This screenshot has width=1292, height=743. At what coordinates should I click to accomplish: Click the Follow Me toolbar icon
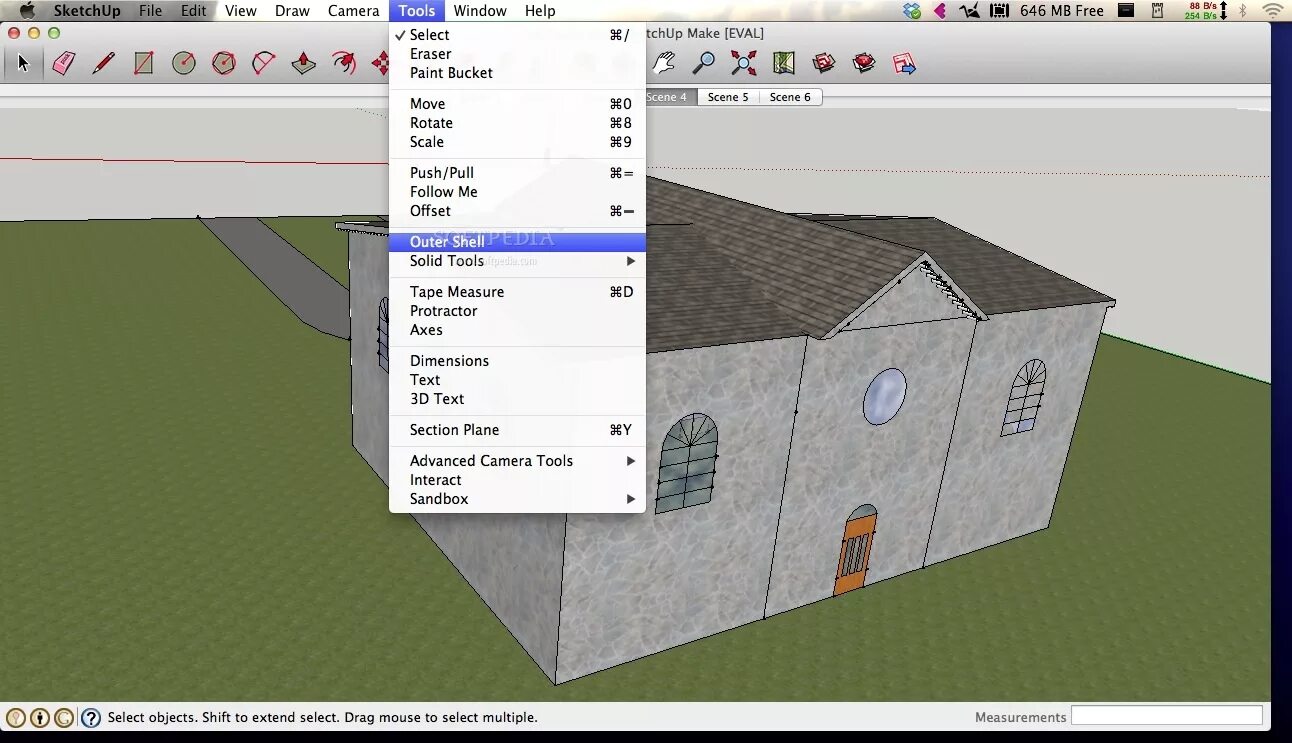(x=343, y=64)
